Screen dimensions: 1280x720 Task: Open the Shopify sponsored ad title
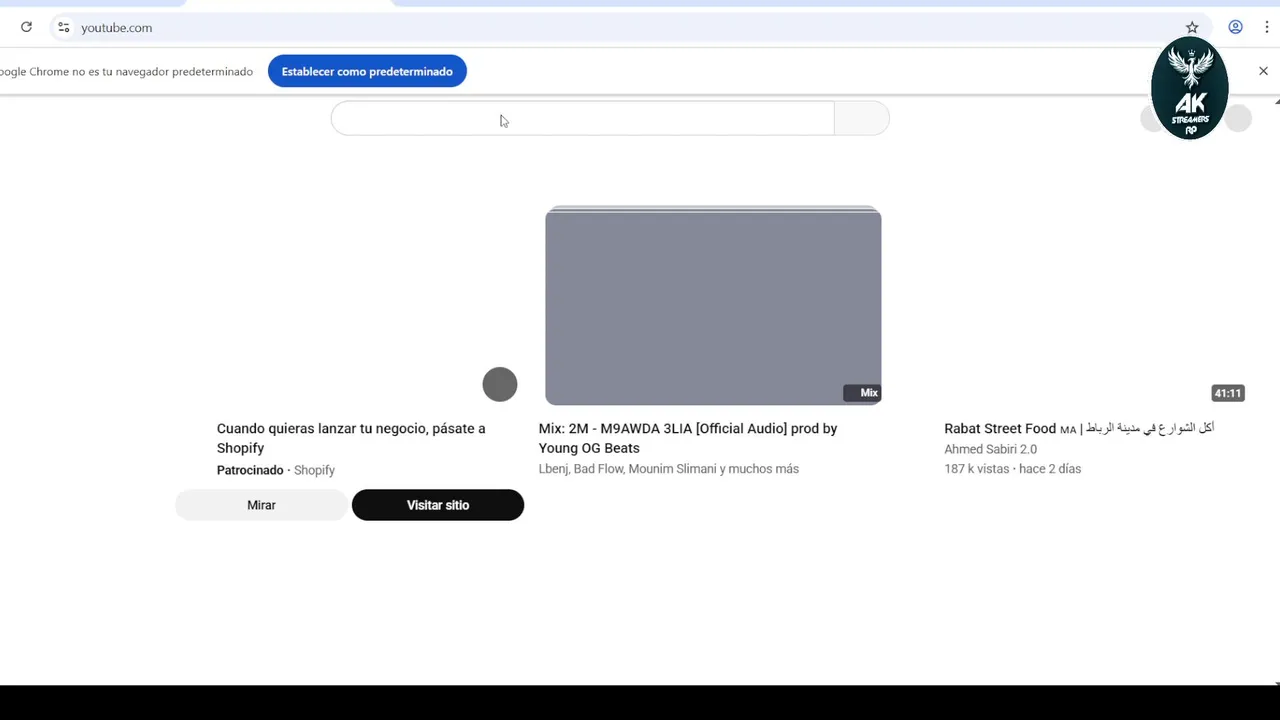tap(351, 438)
